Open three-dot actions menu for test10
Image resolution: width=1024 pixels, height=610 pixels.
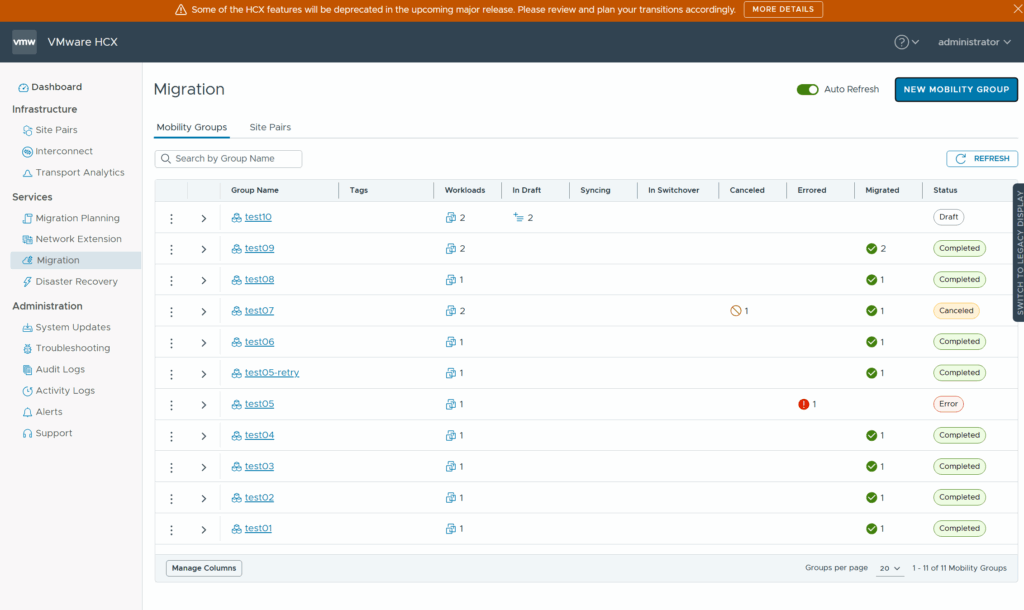[x=171, y=218]
